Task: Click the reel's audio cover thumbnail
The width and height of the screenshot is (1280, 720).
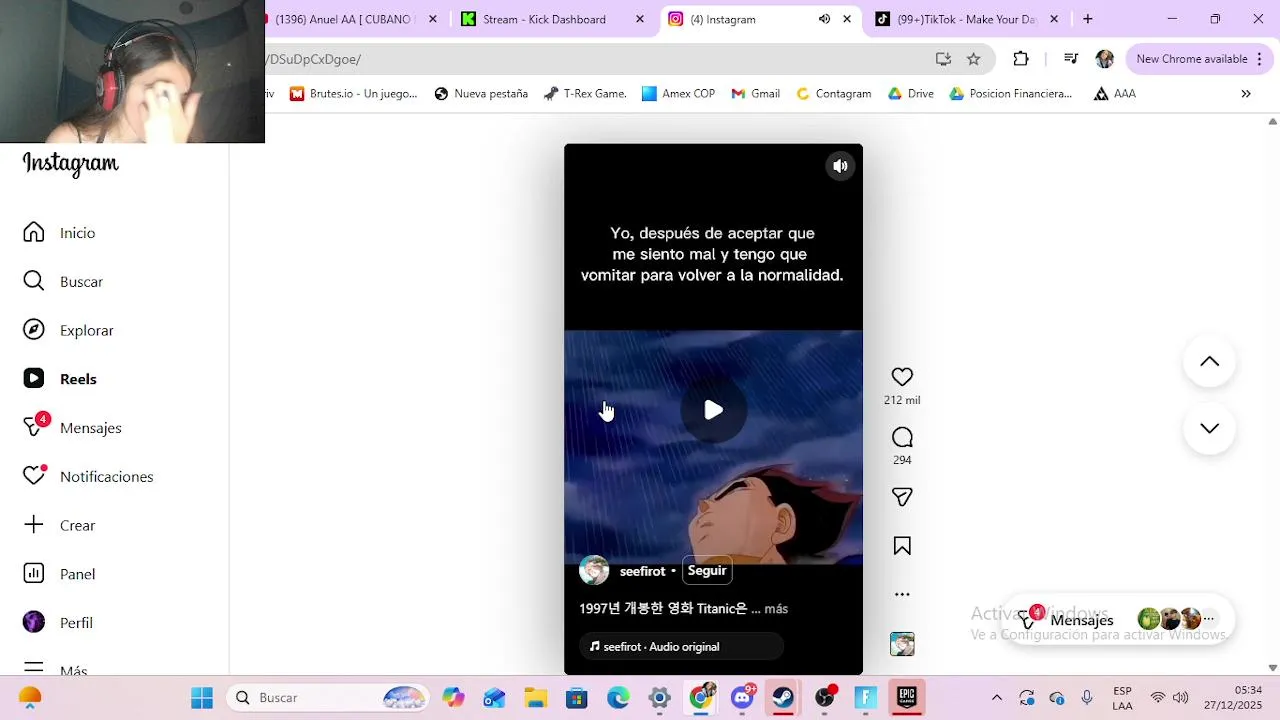Action: click(x=902, y=644)
